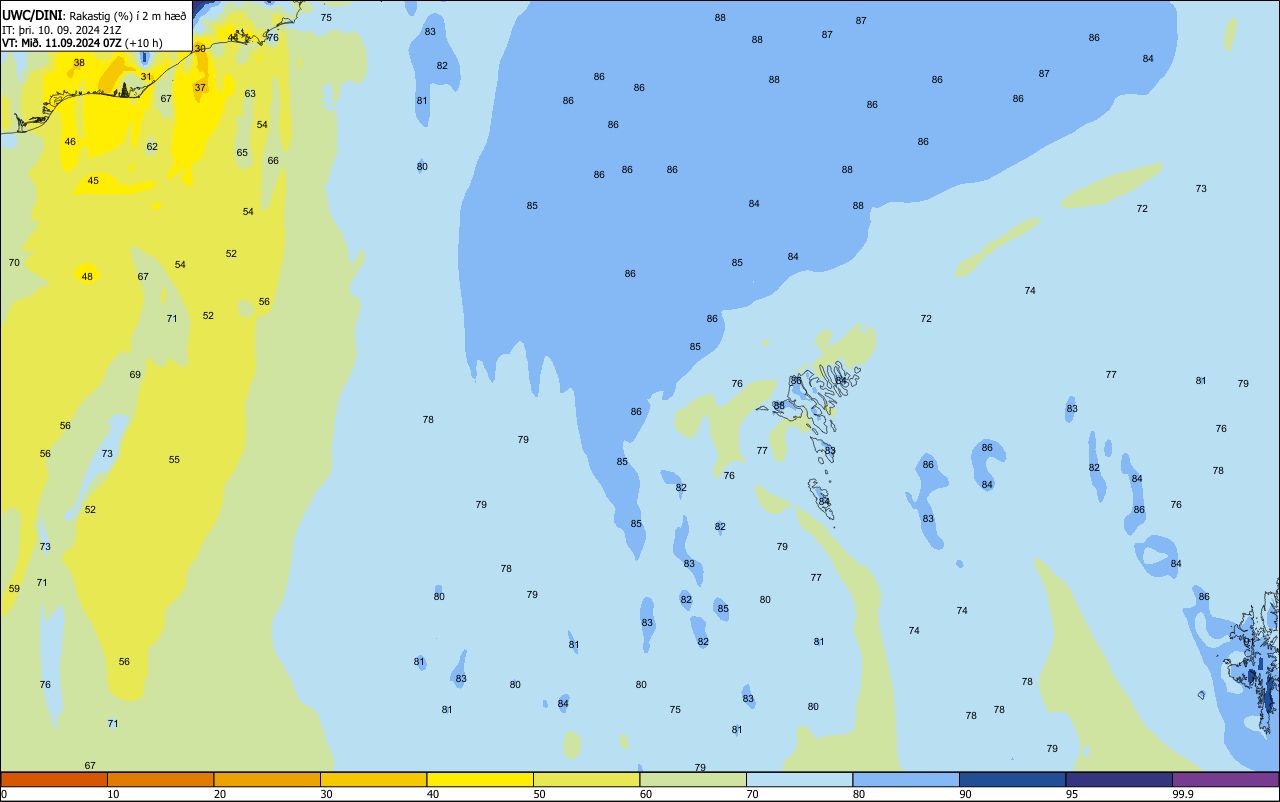Image resolution: width=1280 pixels, height=802 pixels.
Task: Click the humidity value '48' in the yellow spot
Action: [87, 276]
